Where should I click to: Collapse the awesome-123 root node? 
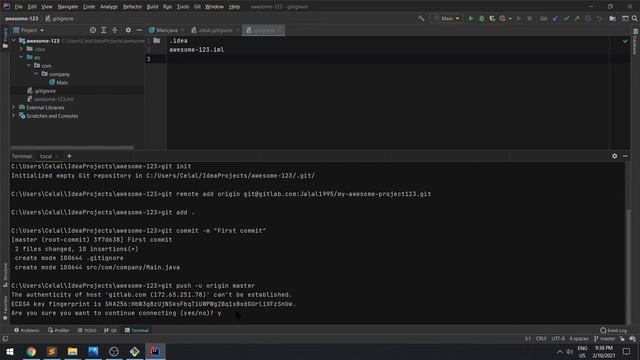(x=14, y=41)
